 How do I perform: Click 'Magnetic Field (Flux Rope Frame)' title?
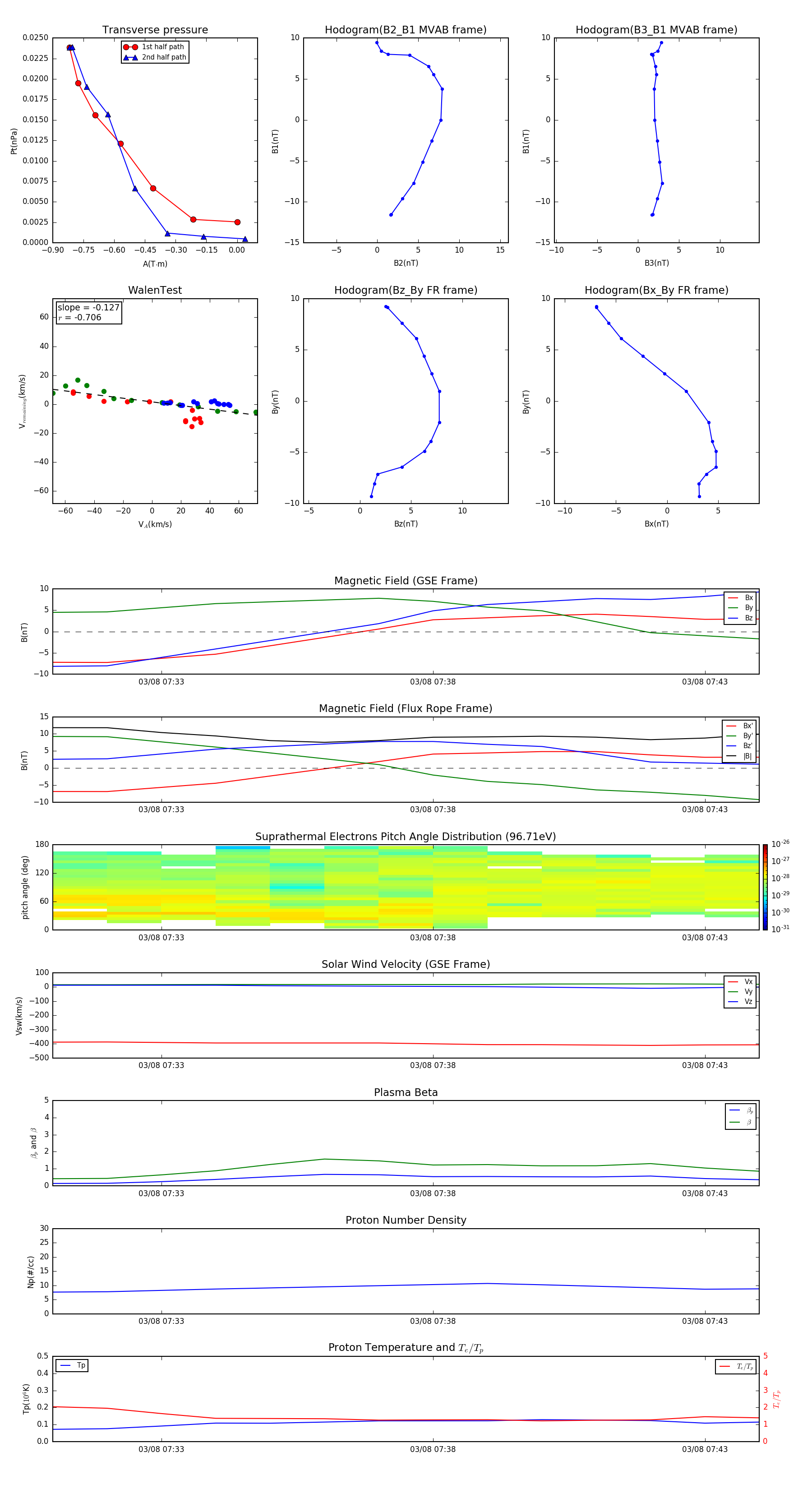click(406, 709)
